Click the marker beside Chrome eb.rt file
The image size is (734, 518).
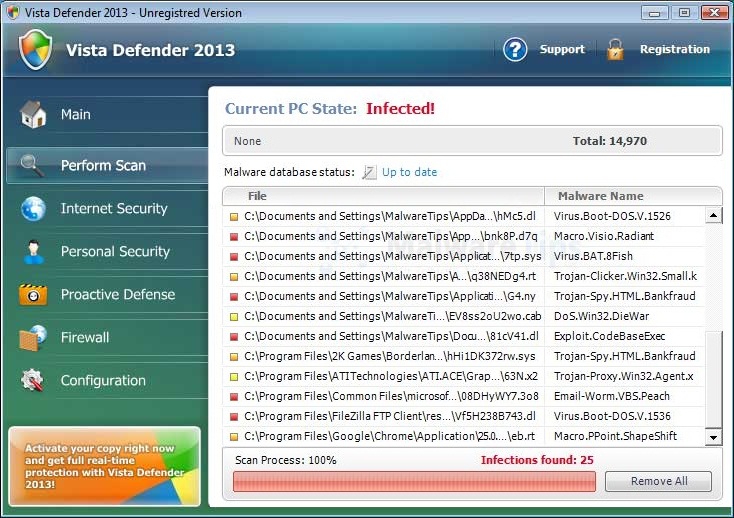click(x=234, y=437)
